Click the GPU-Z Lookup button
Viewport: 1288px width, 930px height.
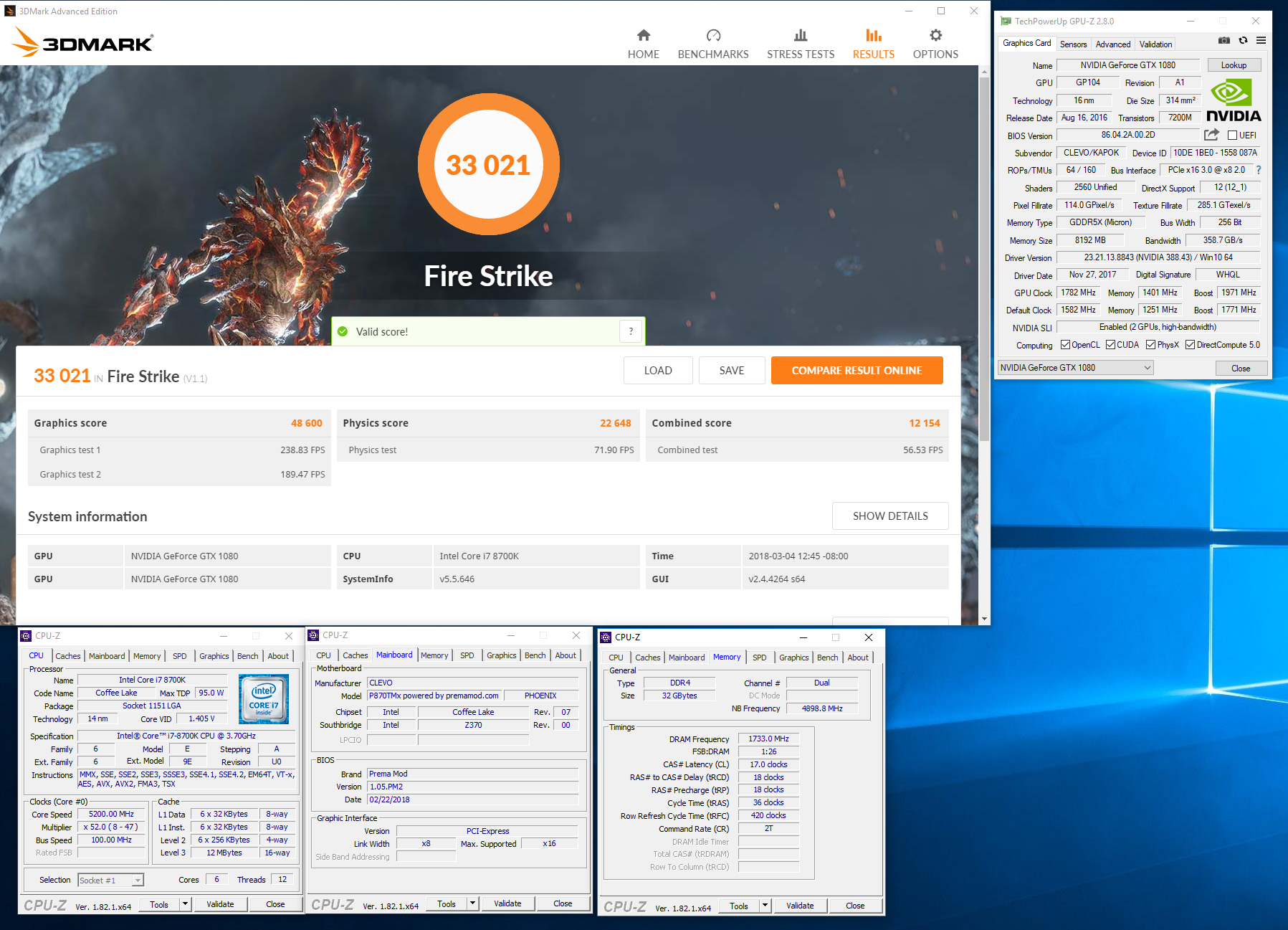pyautogui.click(x=1234, y=65)
